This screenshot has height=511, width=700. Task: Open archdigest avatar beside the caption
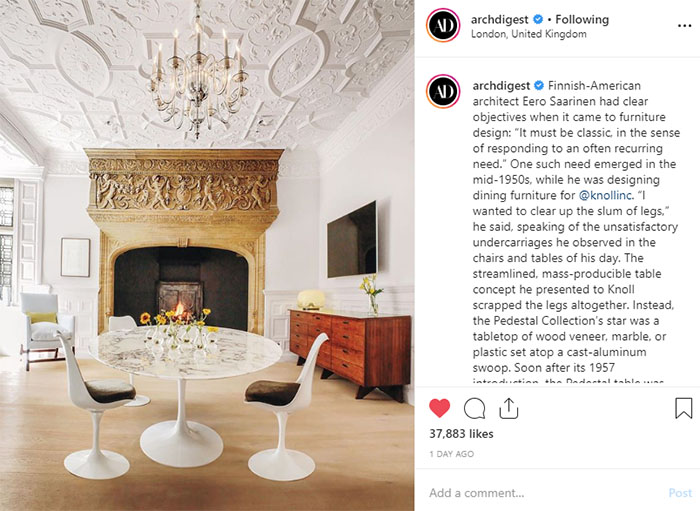coord(443,91)
